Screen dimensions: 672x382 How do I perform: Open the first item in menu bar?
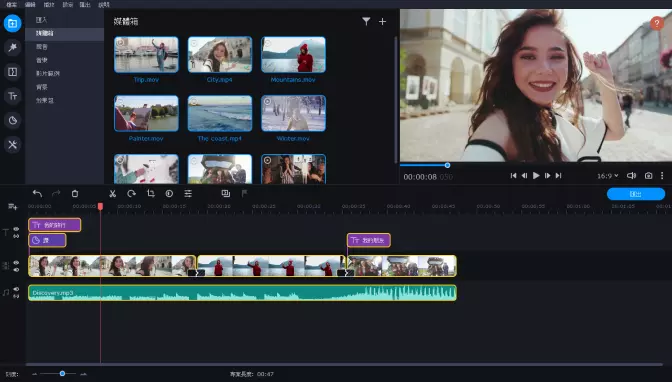click(x=12, y=5)
